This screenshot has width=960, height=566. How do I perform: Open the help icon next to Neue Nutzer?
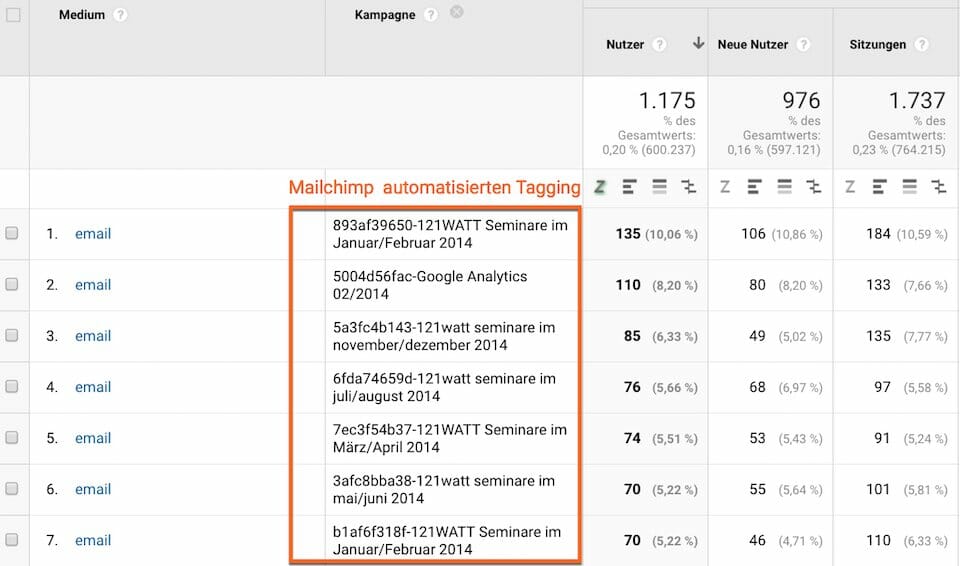tap(804, 44)
